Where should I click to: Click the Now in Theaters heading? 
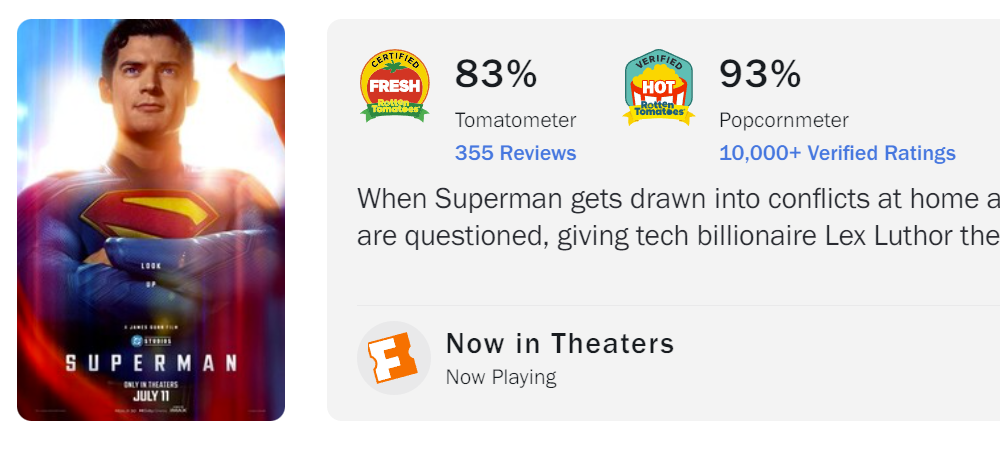(x=560, y=343)
